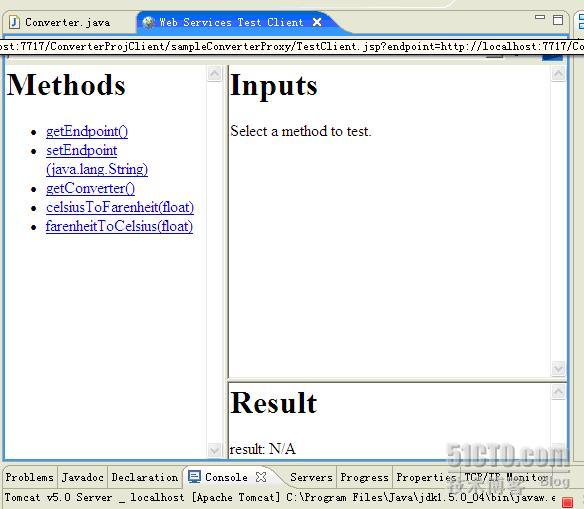The width and height of the screenshot is (584, 509).
Task: Open the getEndpoint() method link
Action: coord(87,131)
